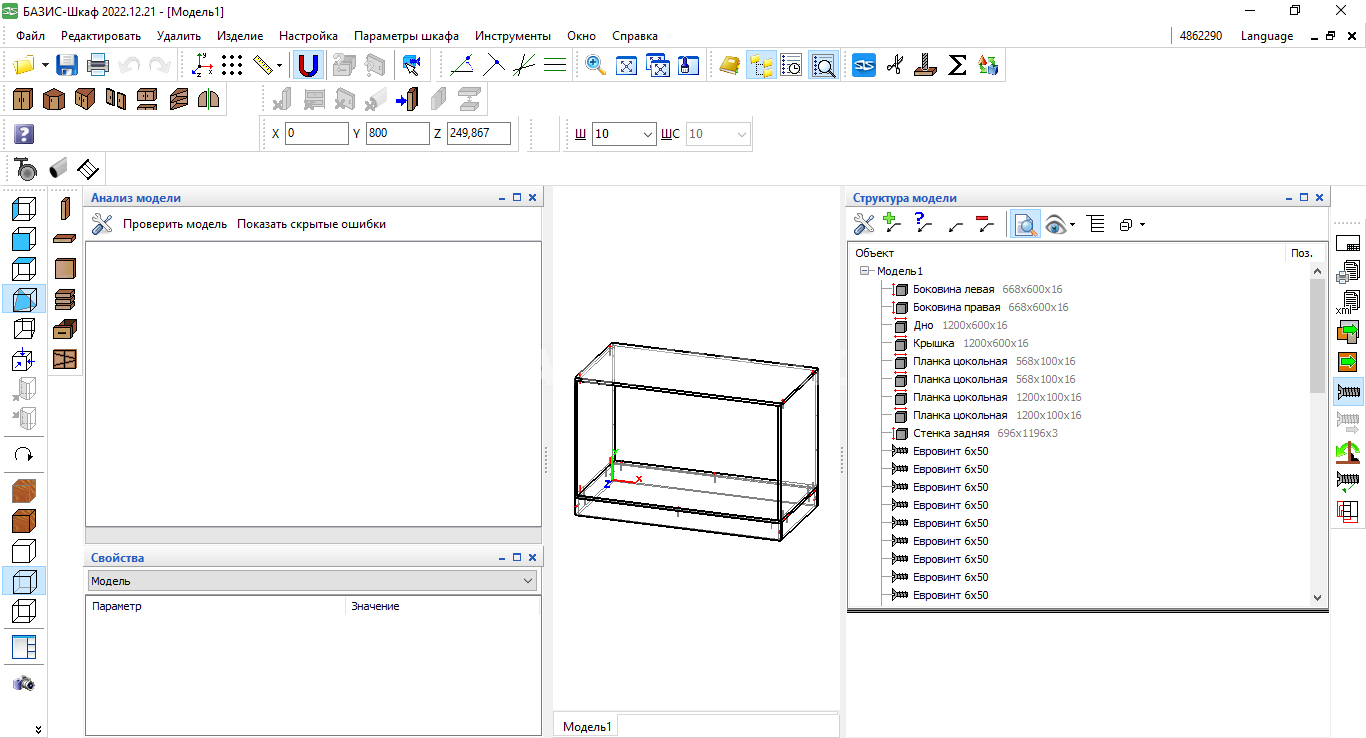Click the wrench icon in Структура модели panel
This screenshot has height=738, width=1366.
[863, 225]
